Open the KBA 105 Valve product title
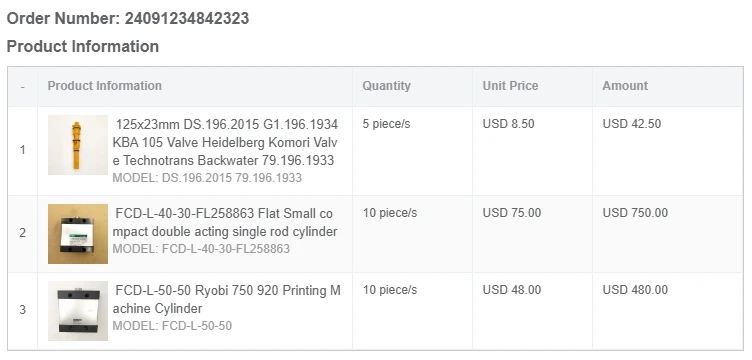Screen dimensions: 752x360 pos(225,142)
